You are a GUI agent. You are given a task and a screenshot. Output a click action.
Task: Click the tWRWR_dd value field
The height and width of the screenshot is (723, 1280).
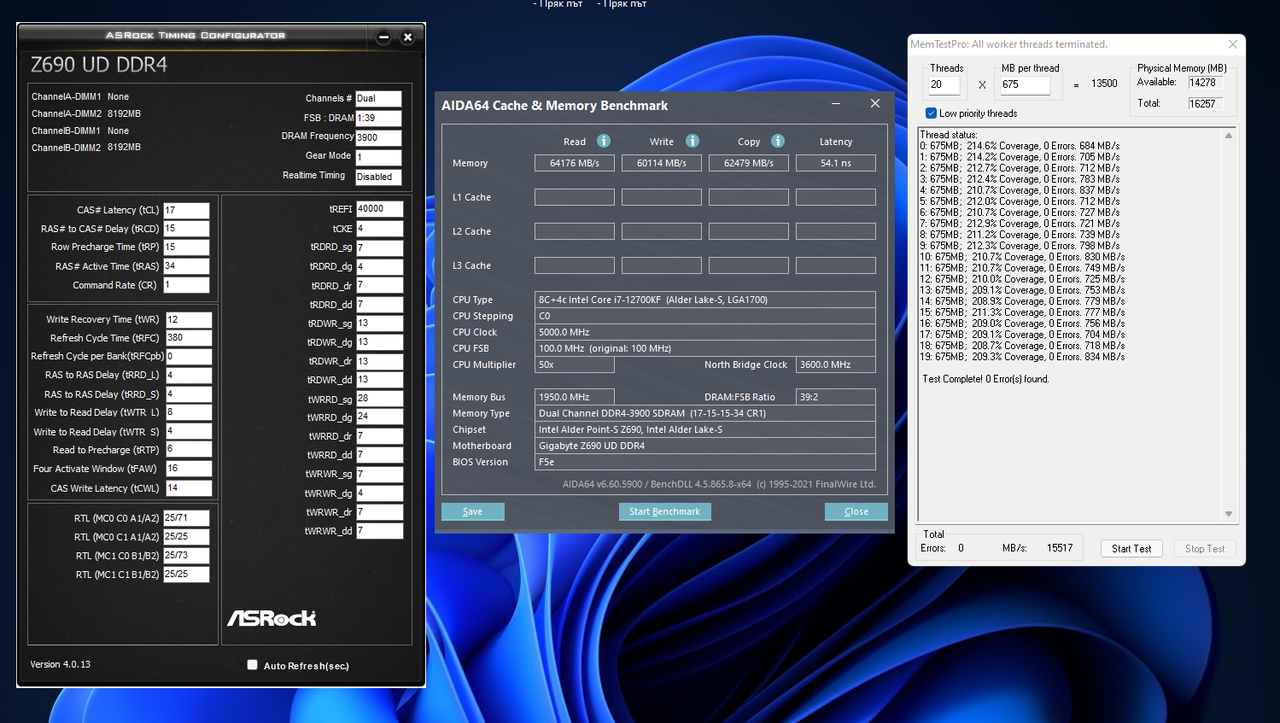[x=379, y=531]
